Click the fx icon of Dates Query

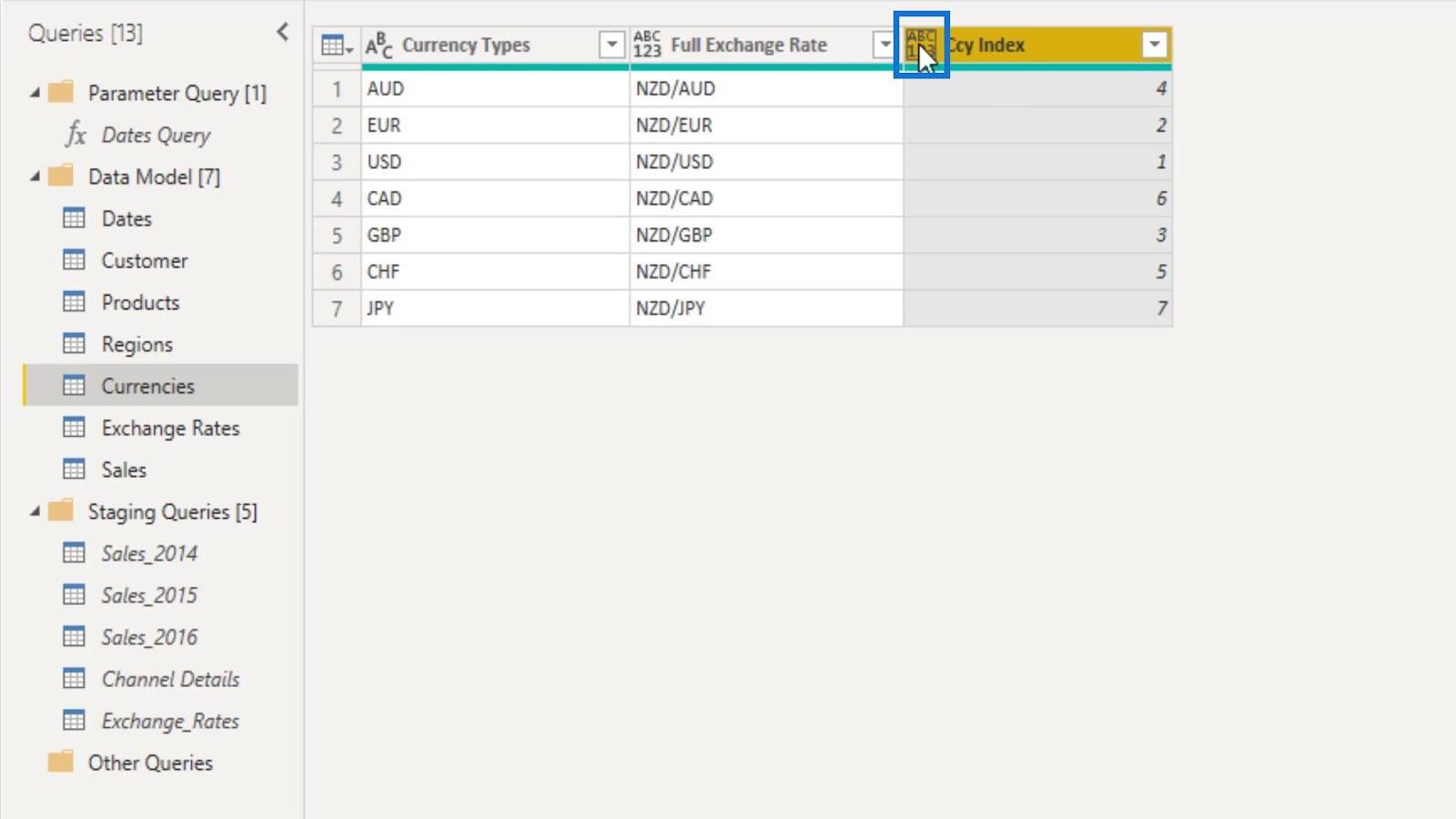[76, 135]
